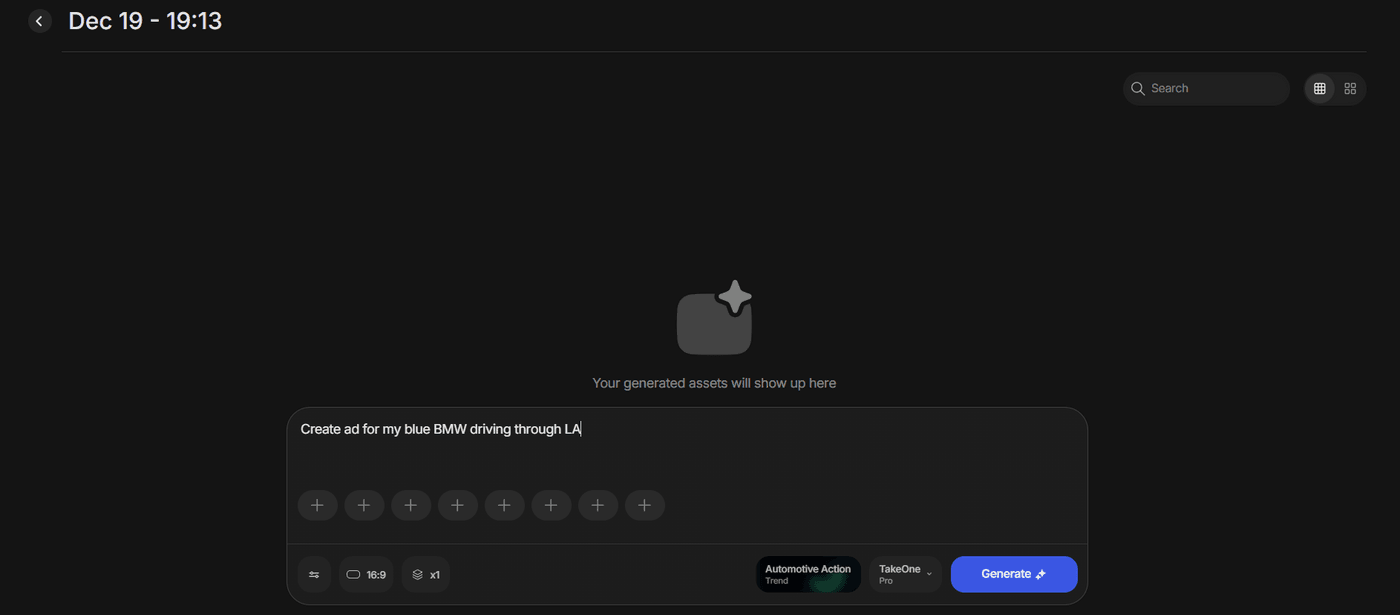Viewport: 1400px width, 615px height.
Task: Open the Automotive Action trend preset
Action: tap(808, 574)
